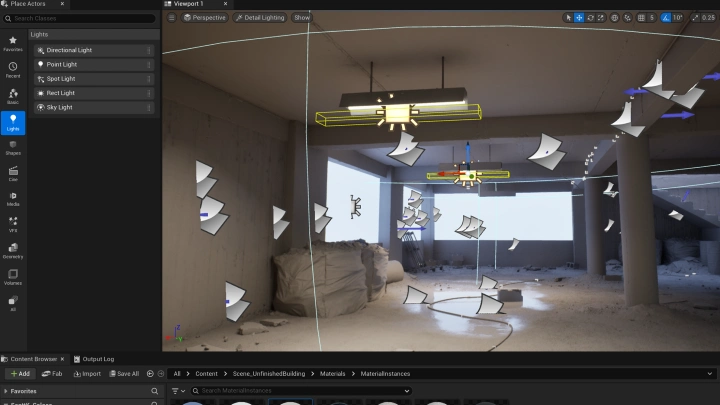Toggle rotation angle snapping

tap(666, 17)
